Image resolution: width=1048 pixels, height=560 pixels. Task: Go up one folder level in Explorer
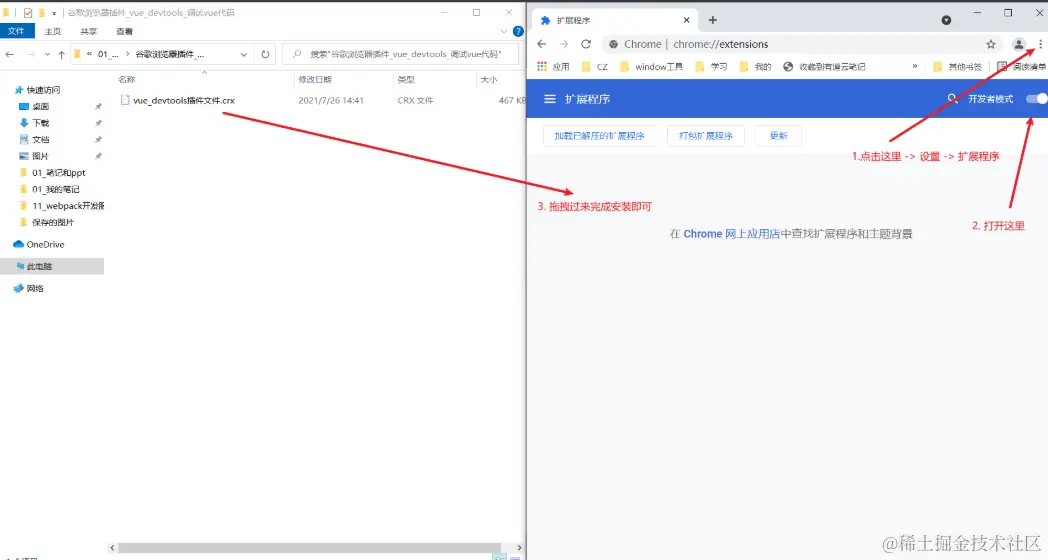61,54
